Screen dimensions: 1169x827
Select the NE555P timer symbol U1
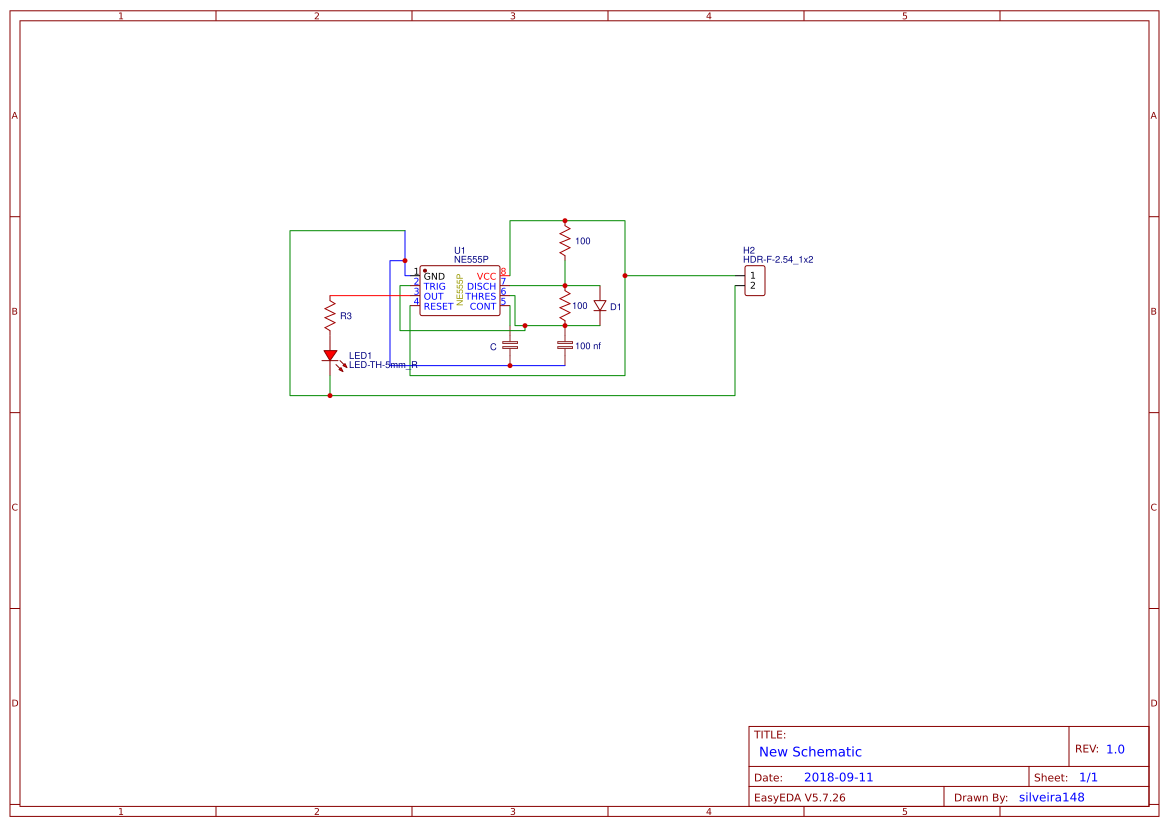point(460,290)
